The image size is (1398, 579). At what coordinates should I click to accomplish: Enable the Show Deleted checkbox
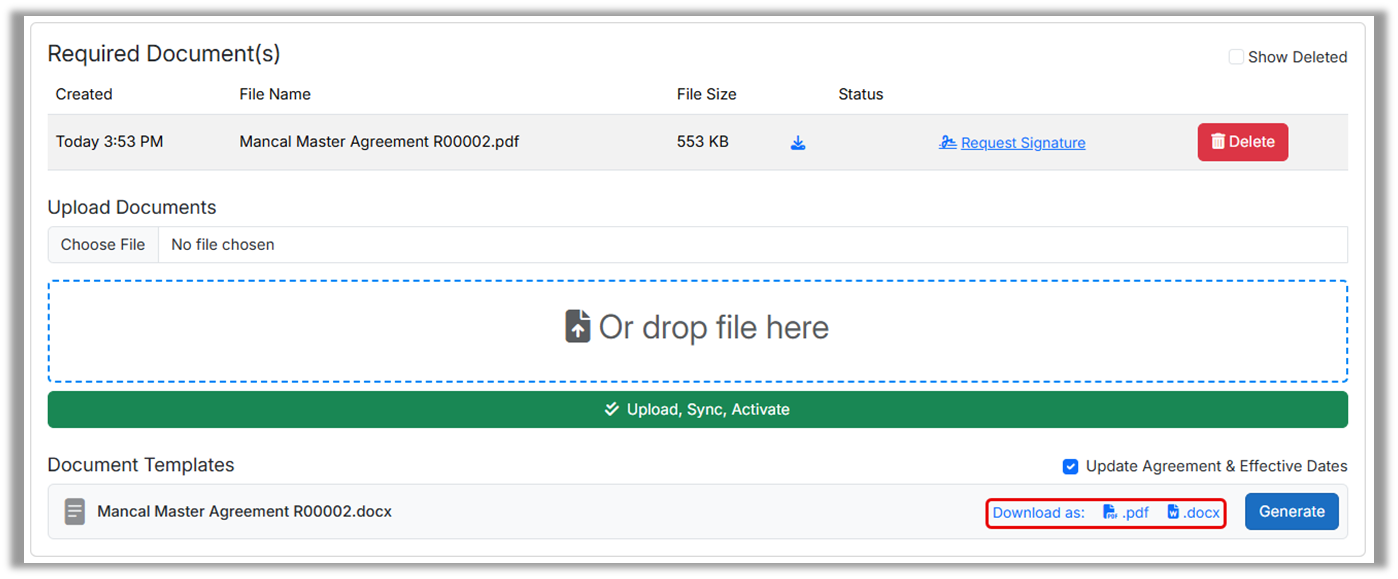(x=1236, y=57)
